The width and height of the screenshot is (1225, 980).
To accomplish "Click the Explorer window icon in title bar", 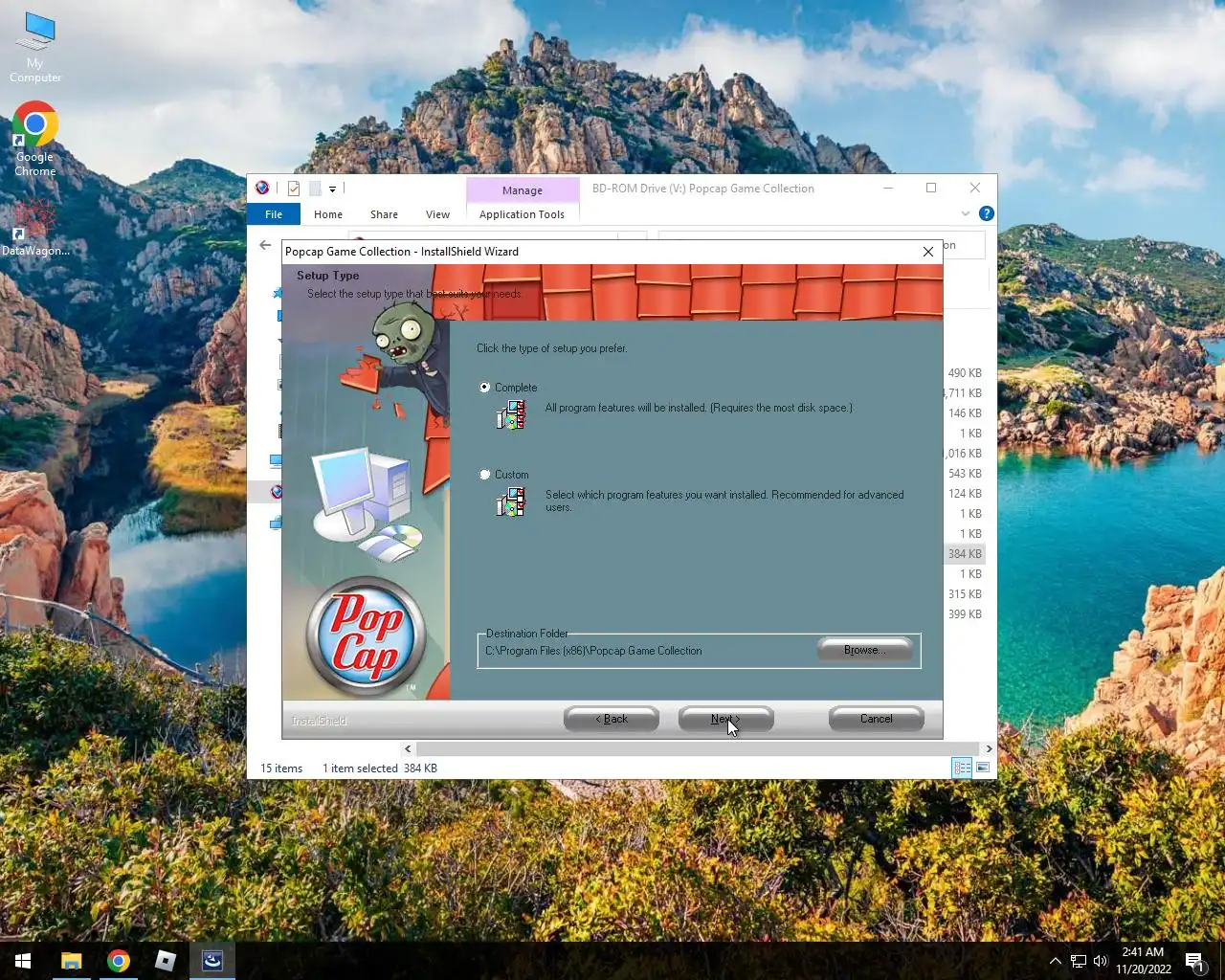I will (x=262, y=189).
